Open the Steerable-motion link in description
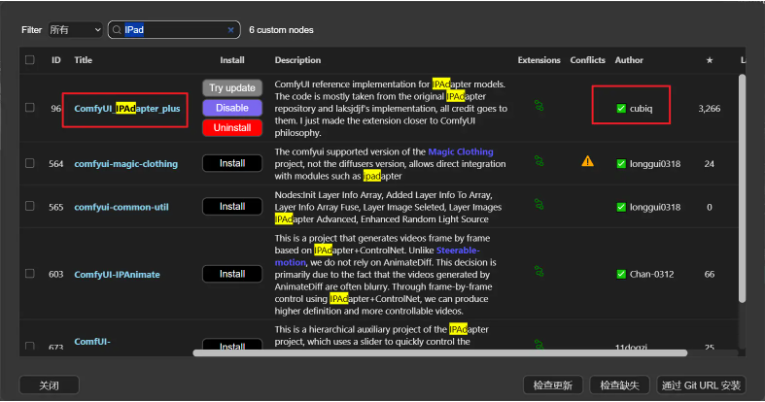Image resolution: width=765 pixels, height=402 pixels. point(458,250)
